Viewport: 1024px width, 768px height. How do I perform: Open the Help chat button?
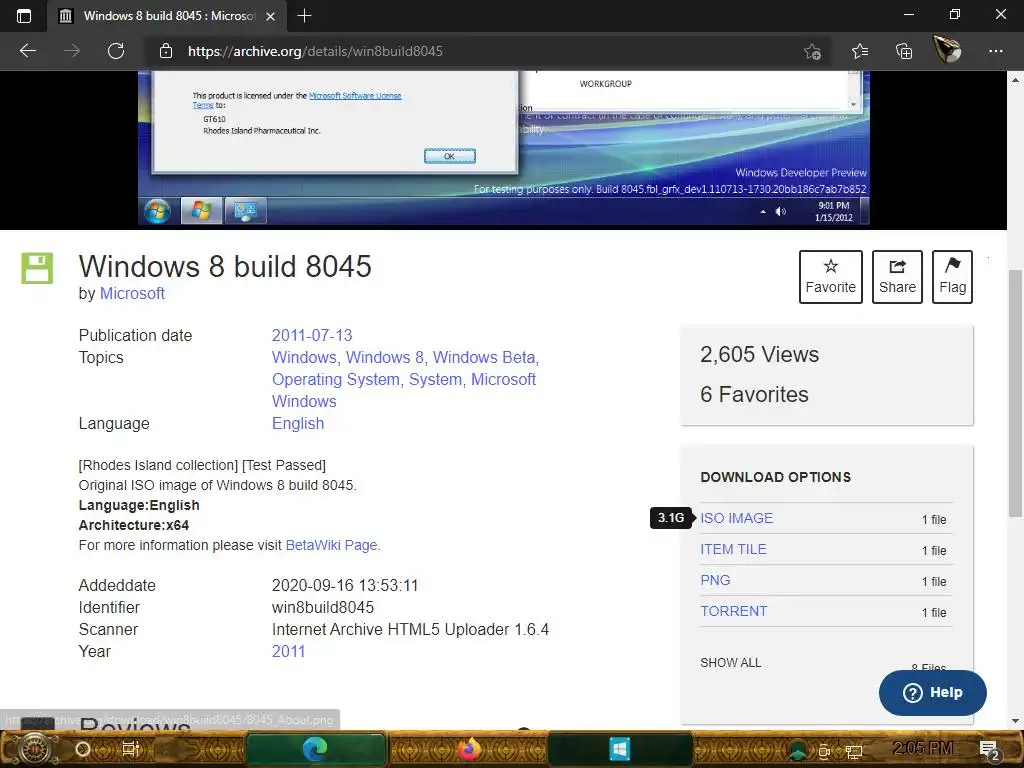coord(933,692)
